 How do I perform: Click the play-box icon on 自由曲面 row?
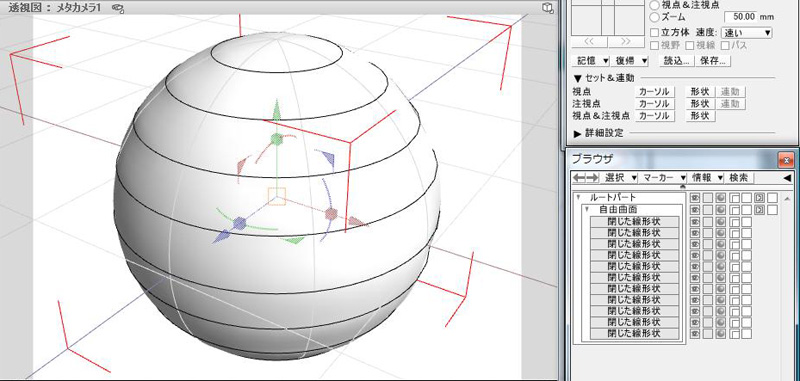tap(760, 209)
